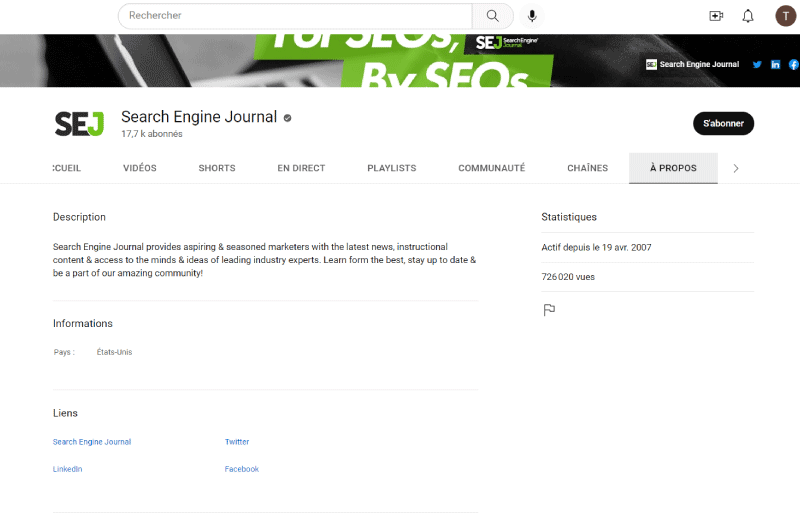Switch to the Playlists tab

391,168
